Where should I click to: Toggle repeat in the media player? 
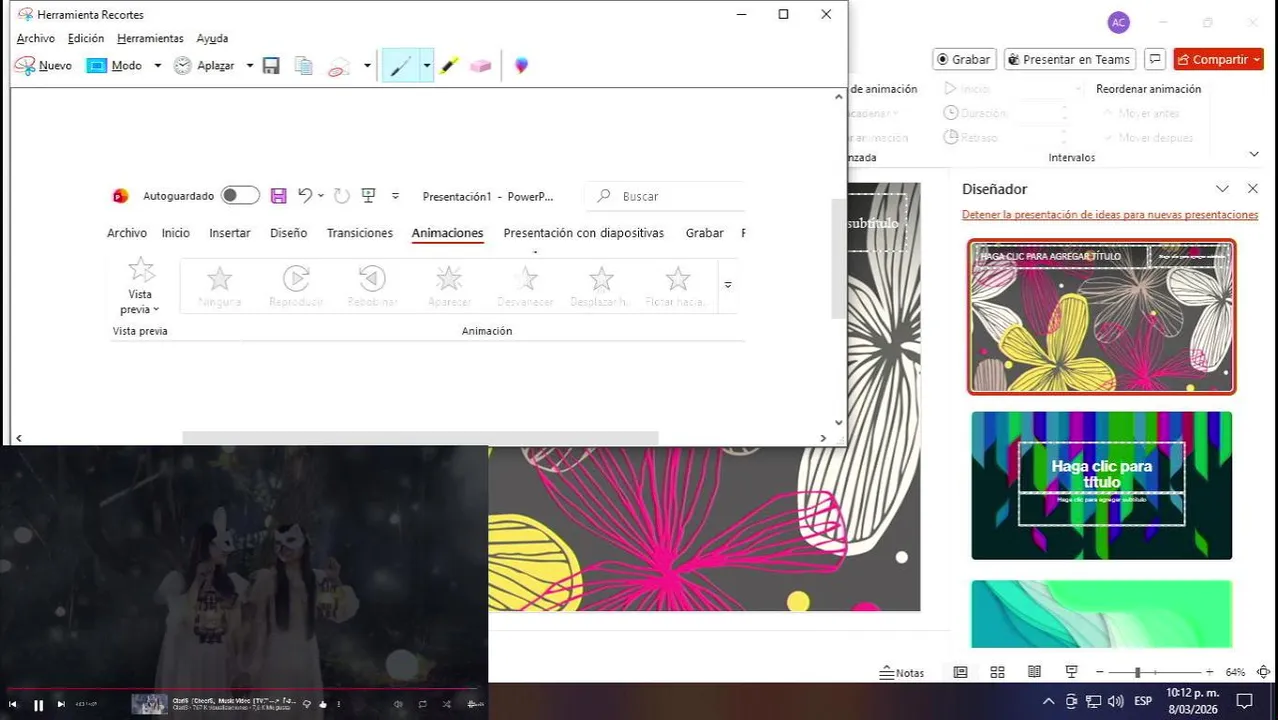click(x=422, y=704)
